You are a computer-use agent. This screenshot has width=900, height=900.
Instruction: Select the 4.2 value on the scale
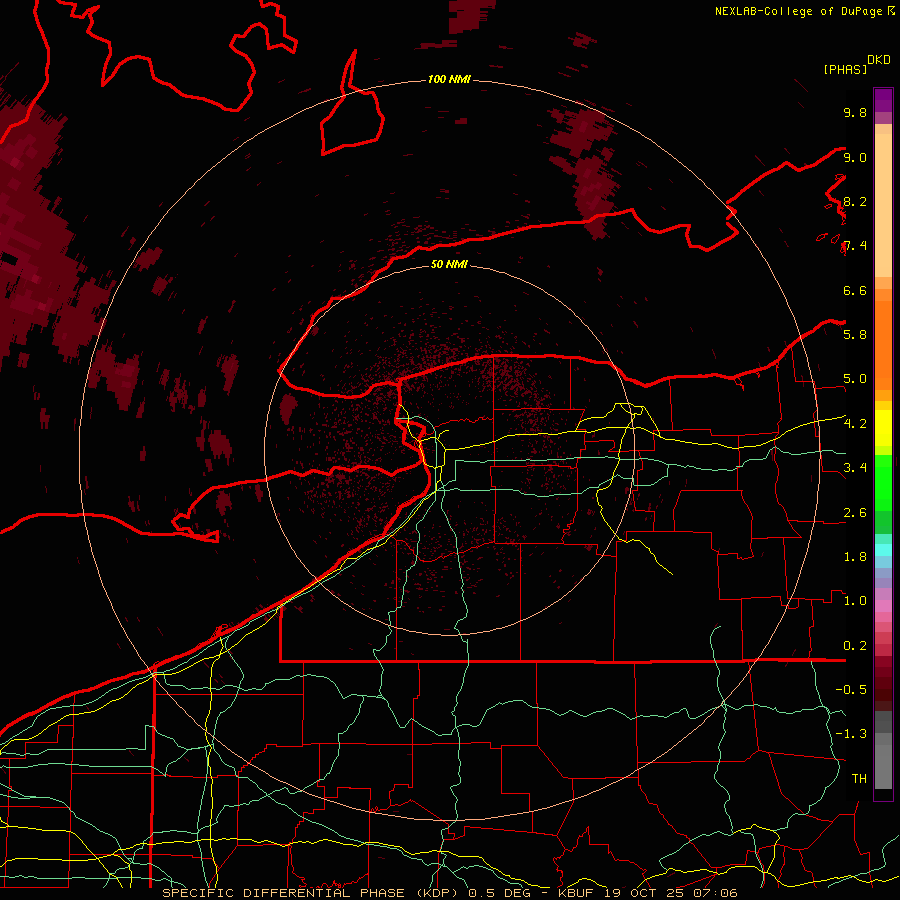pos(855,424)
